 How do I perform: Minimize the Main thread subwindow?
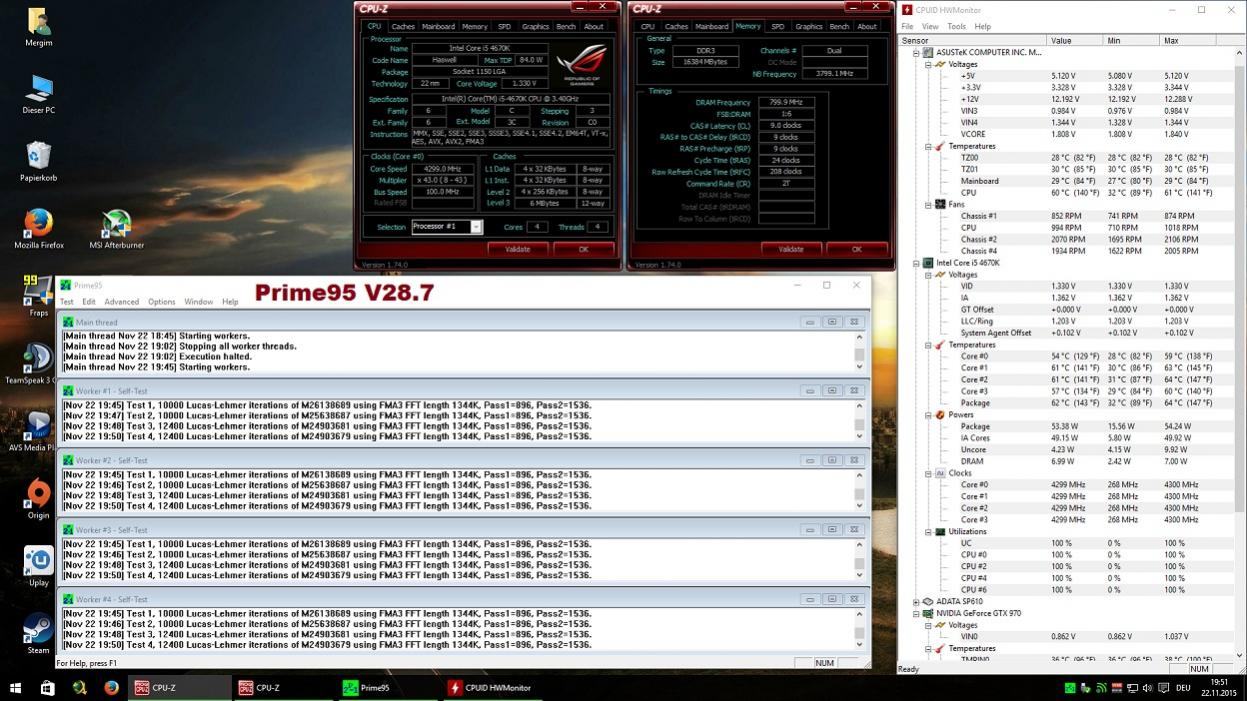tap(810, 322)
